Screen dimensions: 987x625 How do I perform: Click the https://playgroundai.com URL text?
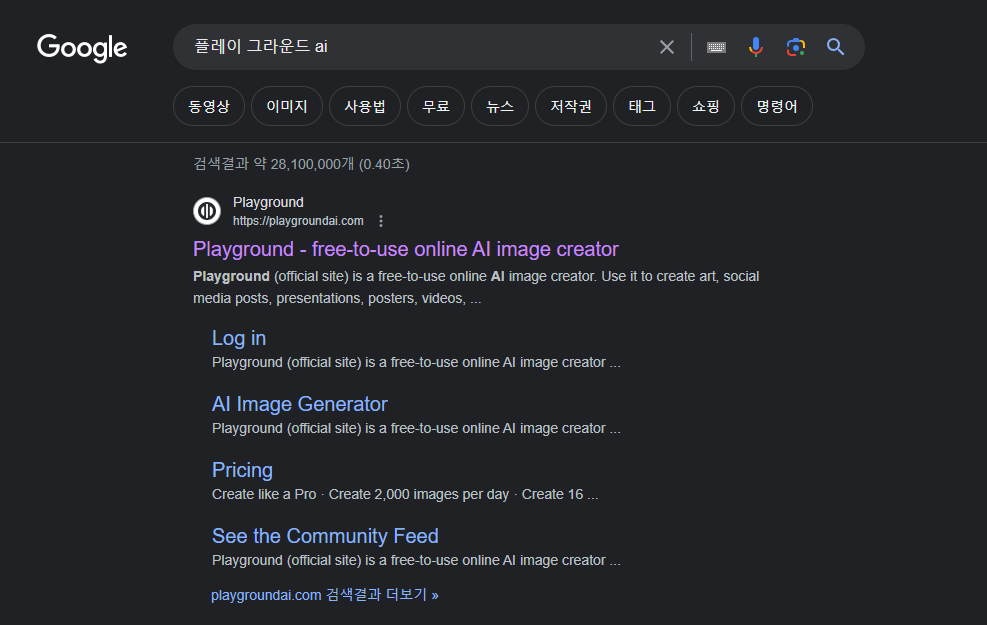click(298, 221)
